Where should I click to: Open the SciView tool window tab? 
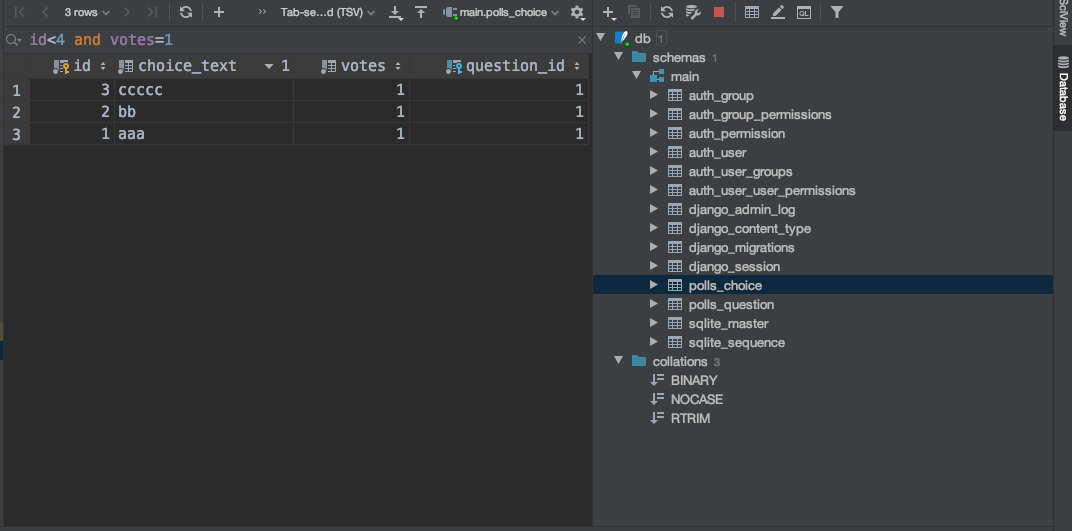tap(1062, 19)
